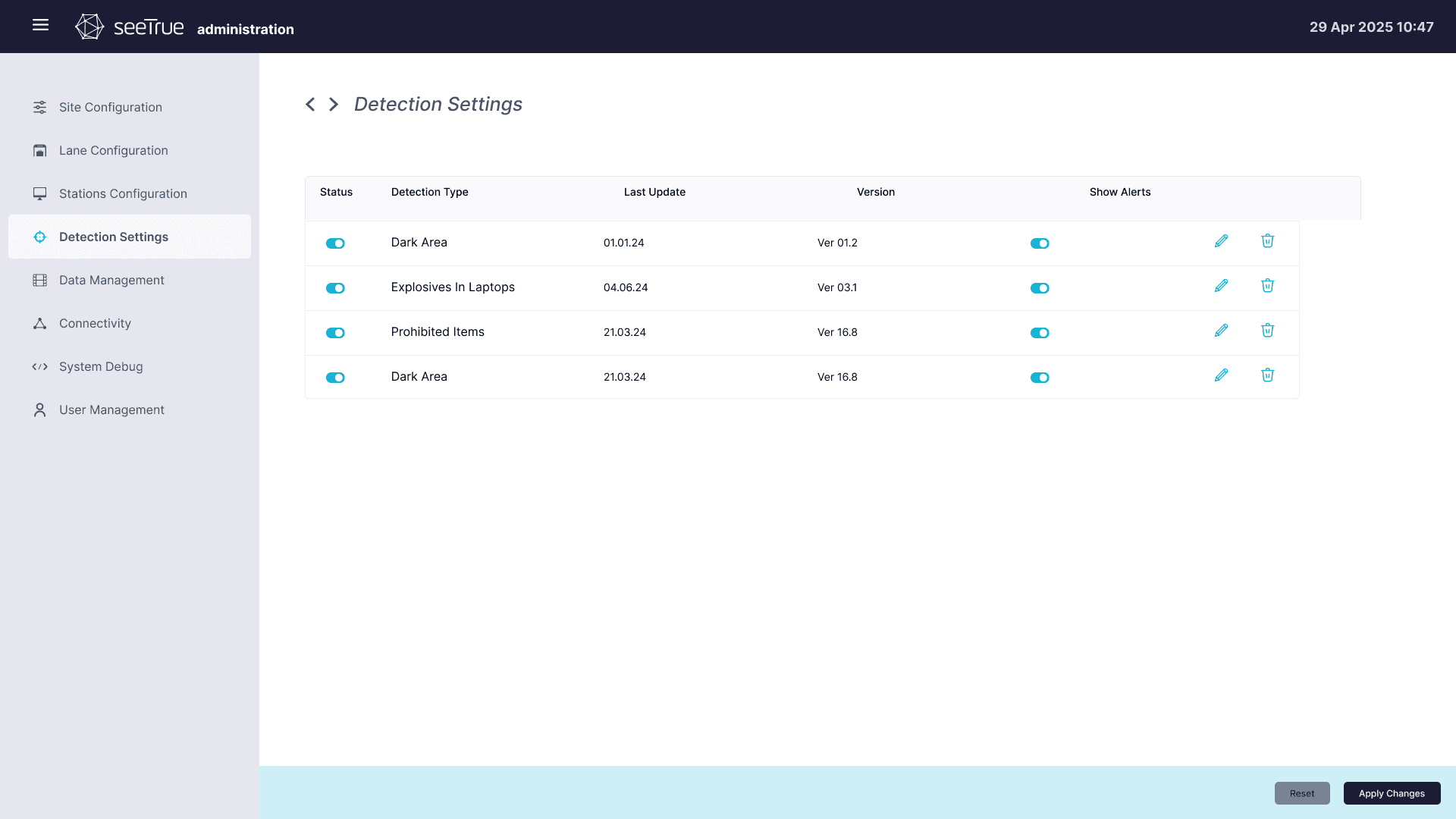
Task: Delete the Ver 01.2 Dark Area row
Action: 1267,241
